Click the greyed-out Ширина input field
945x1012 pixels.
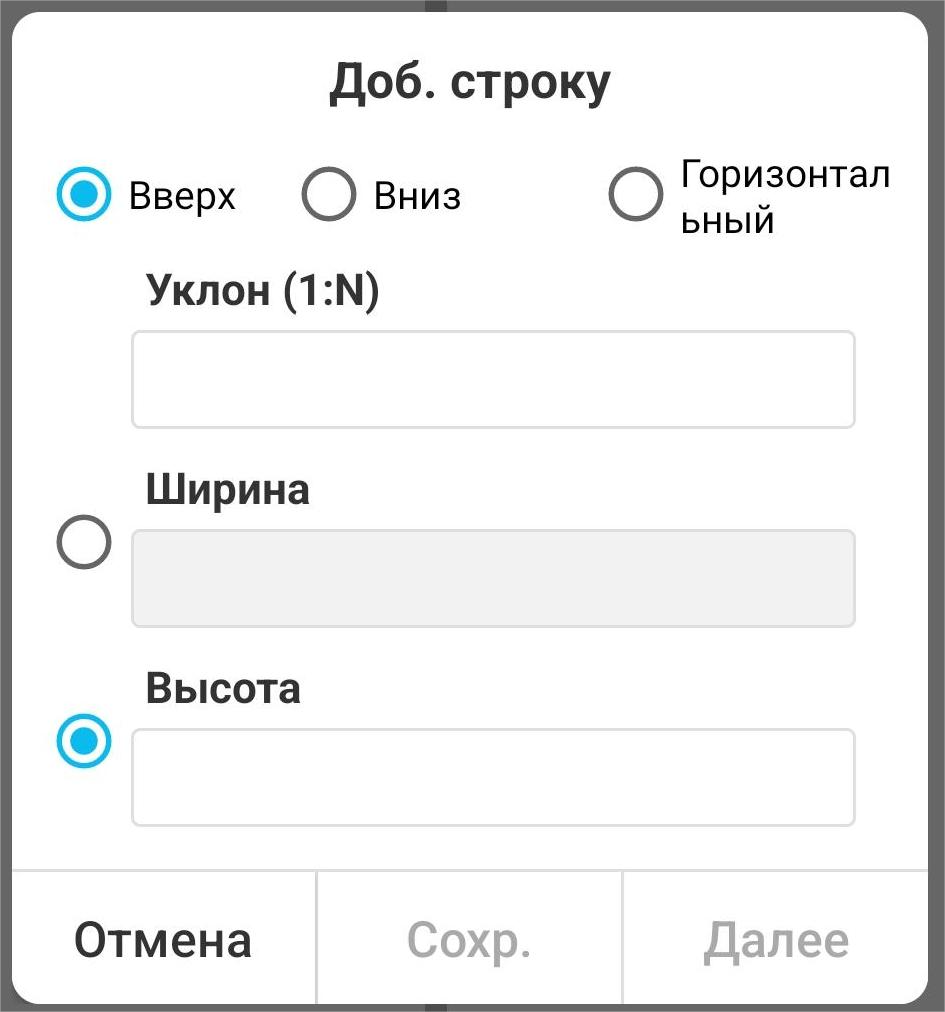493,578
